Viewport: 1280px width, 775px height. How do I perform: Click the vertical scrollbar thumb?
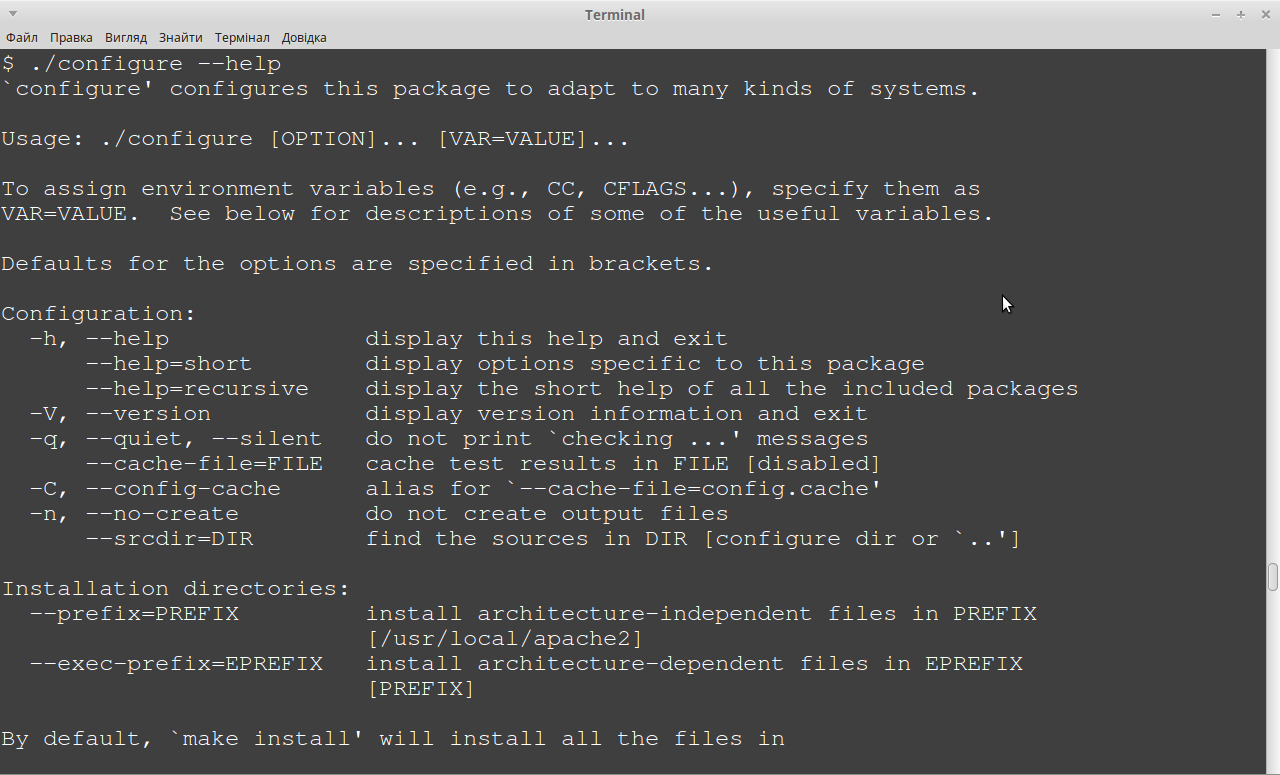click(1273, 577)
